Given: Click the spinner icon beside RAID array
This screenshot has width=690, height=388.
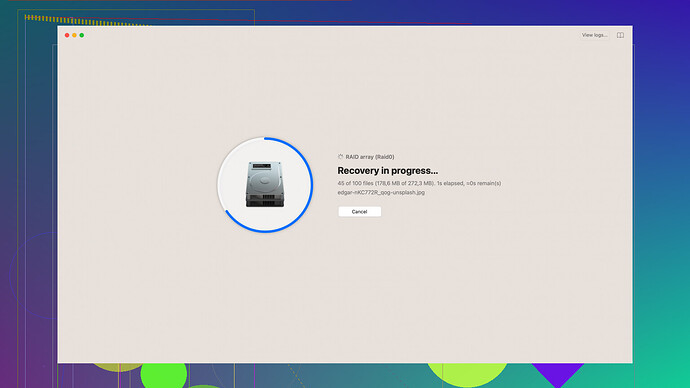Looking at the screenshot, I should pos(340,157).
